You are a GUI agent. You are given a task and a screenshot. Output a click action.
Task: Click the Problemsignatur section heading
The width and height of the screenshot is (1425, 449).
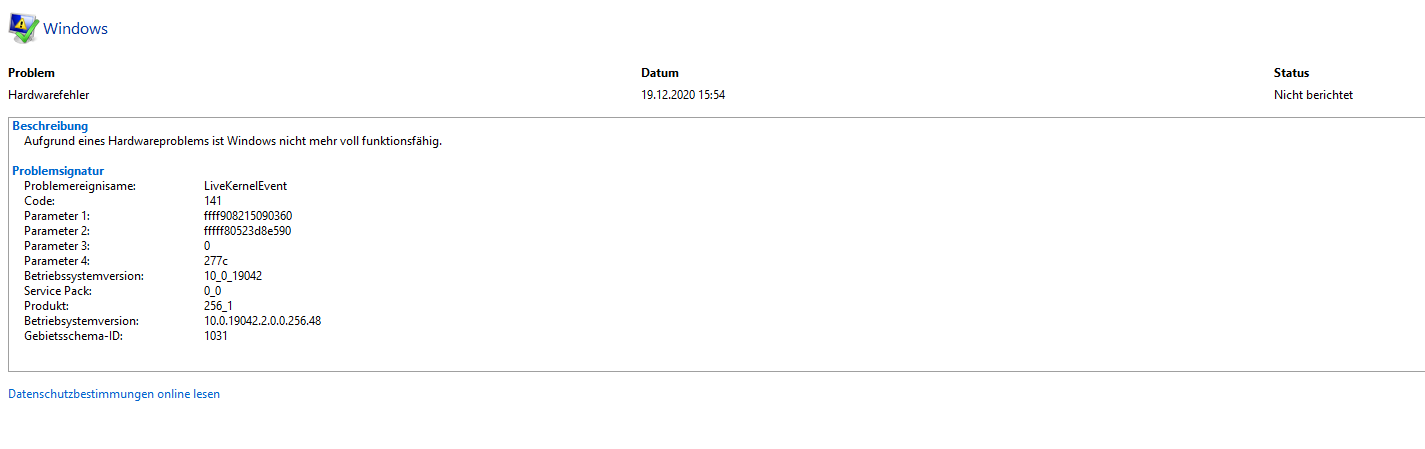click(x=58, y=171)
